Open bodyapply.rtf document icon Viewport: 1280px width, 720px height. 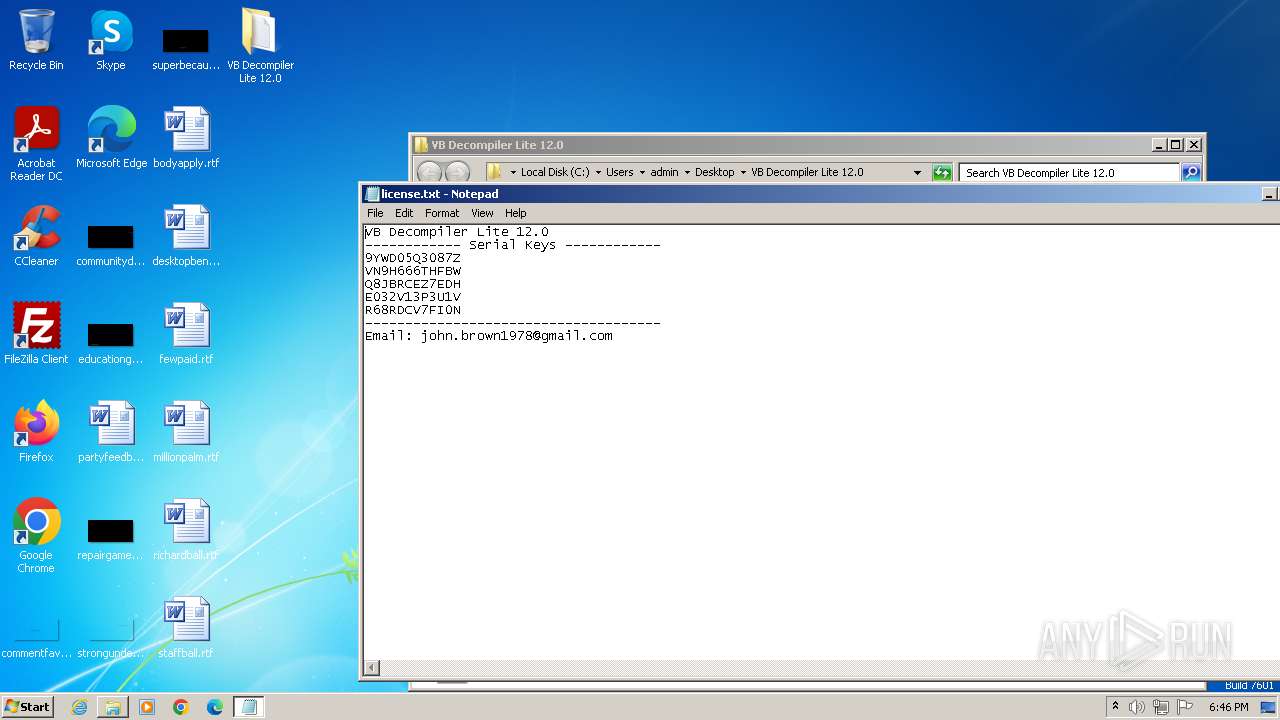tap(186, 138)
